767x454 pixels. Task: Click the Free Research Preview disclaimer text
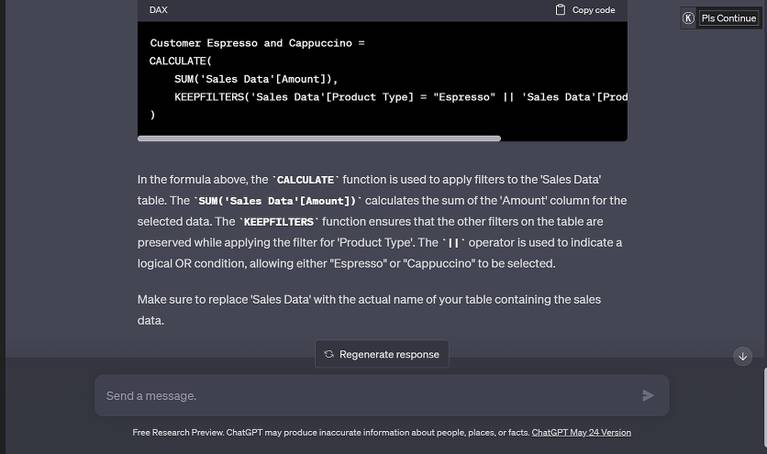[330, 432]
